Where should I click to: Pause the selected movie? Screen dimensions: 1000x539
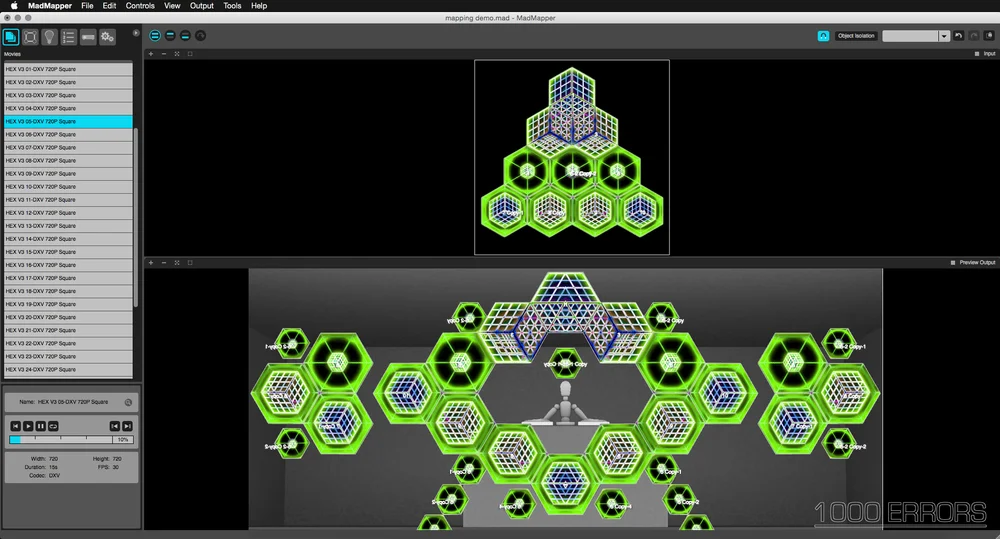coord(41,426)
